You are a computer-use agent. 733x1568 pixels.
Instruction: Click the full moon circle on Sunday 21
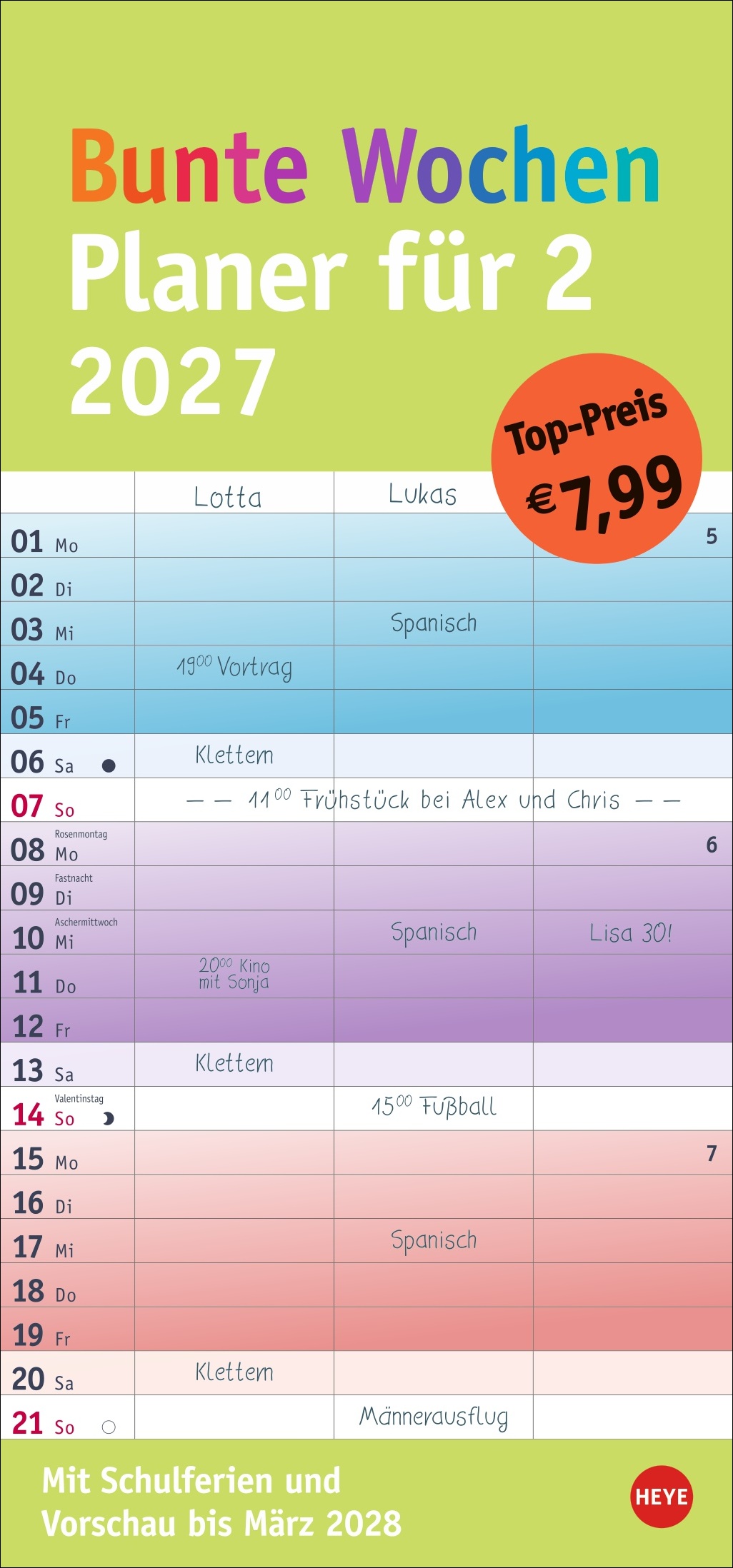coord(109,1427)
